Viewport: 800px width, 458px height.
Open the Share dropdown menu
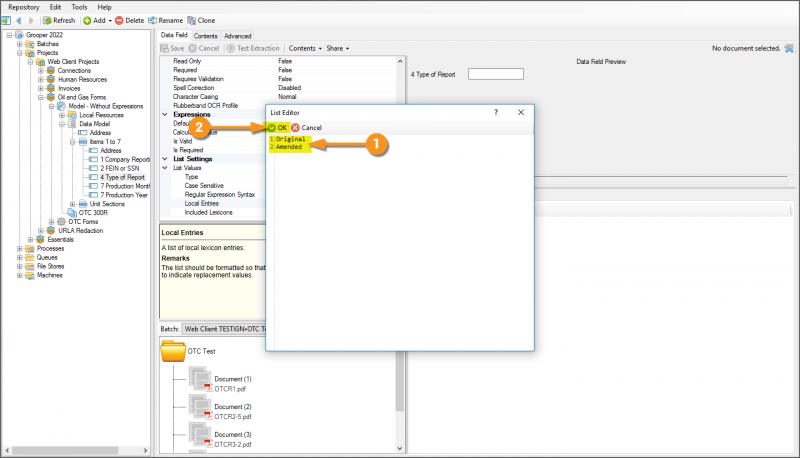point(338,48)
